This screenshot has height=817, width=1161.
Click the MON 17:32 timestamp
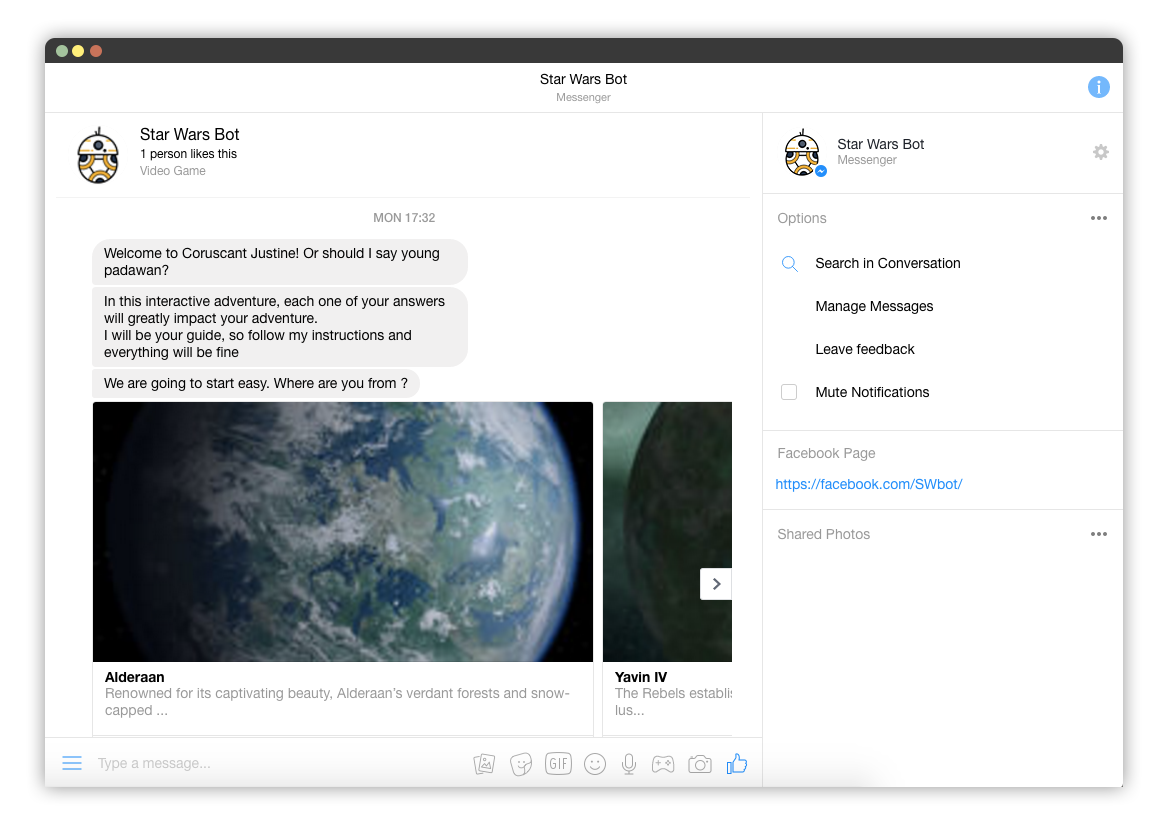(404, 218)
